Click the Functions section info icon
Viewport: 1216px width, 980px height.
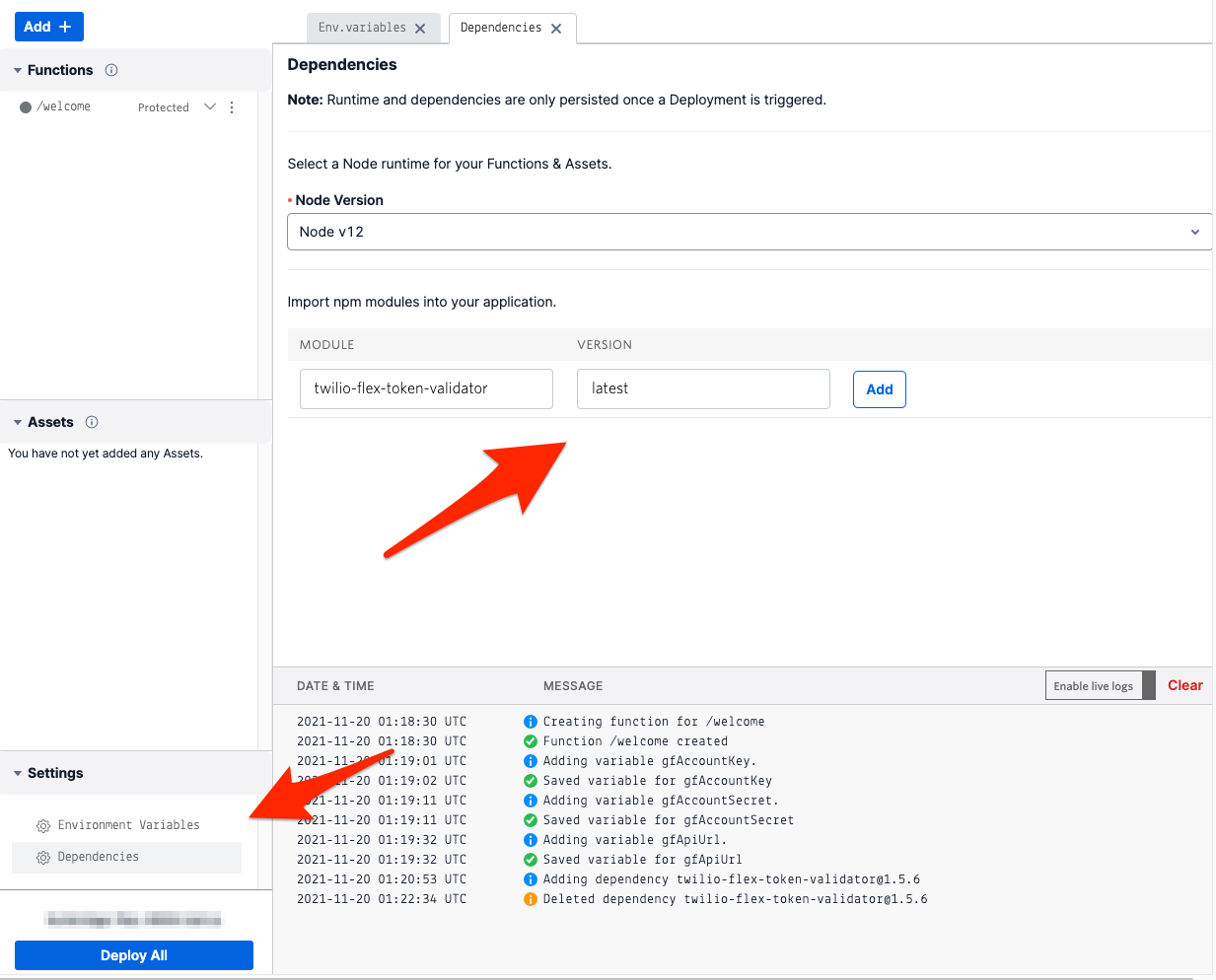tap(110, 70)
